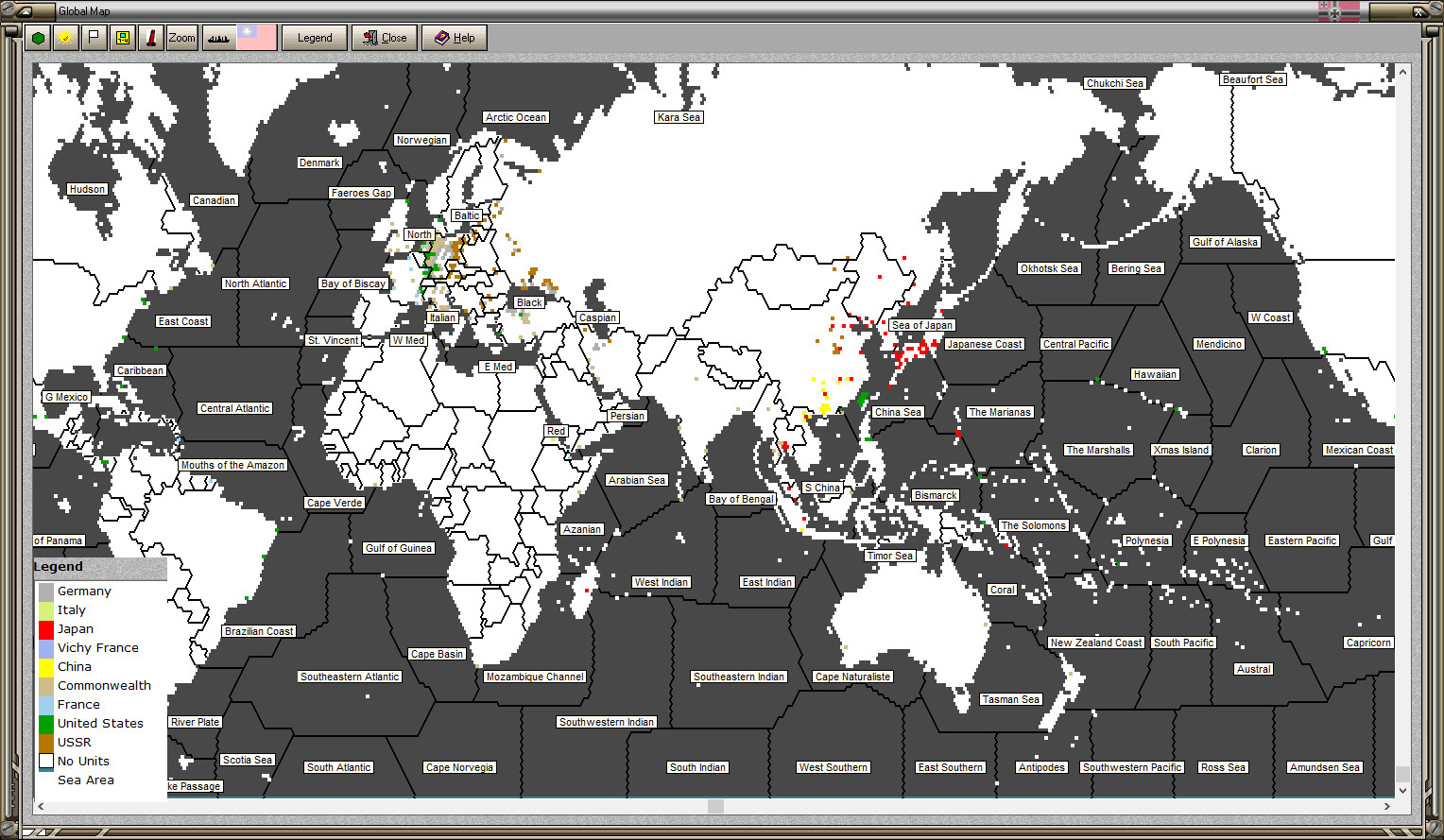The width and height of the screenshot is (1444, 840).
Task: Click the Gulf of Alaska label
Action: [1225, 242]
